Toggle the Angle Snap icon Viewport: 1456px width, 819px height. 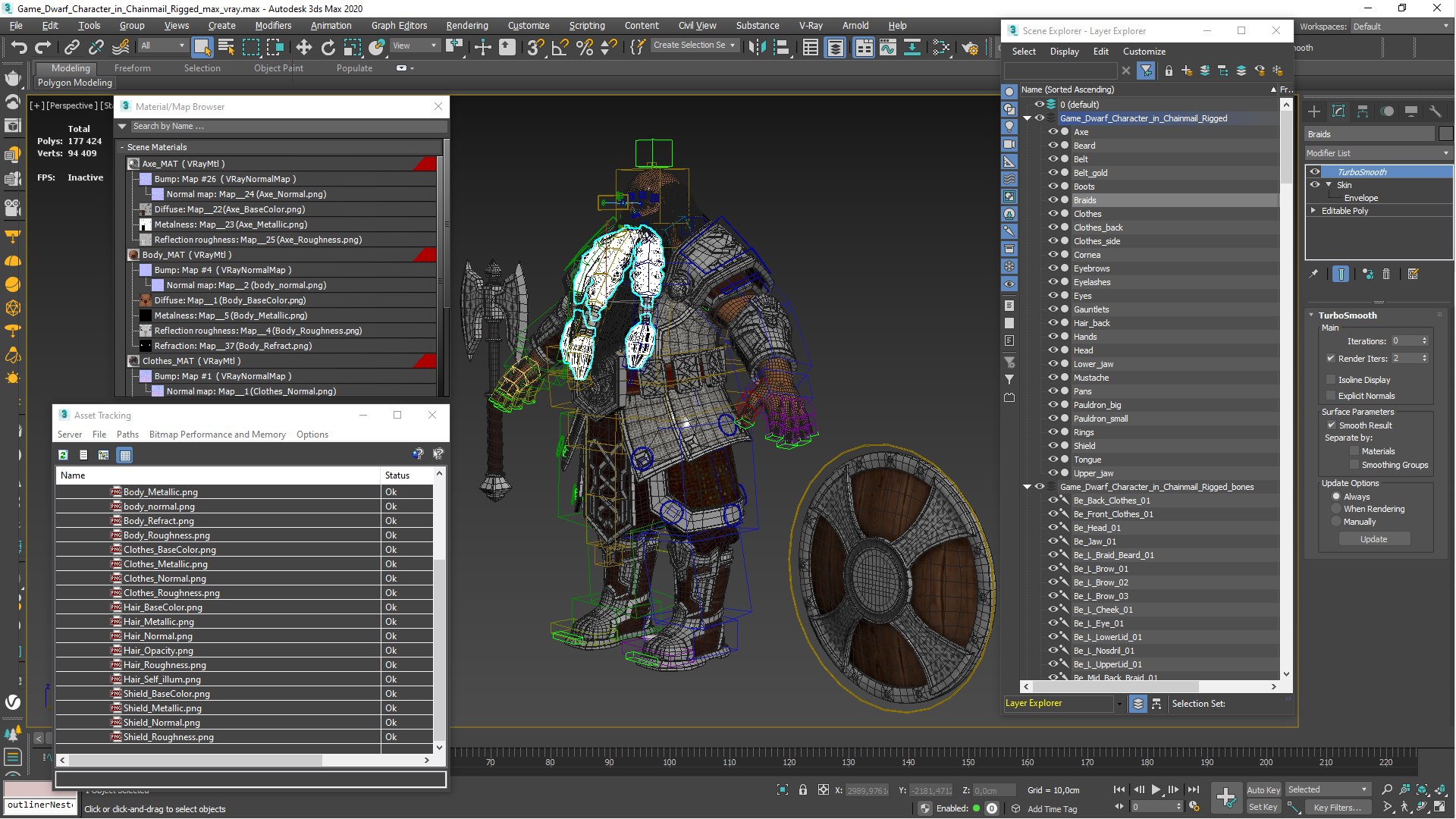(x=560, y=47)
